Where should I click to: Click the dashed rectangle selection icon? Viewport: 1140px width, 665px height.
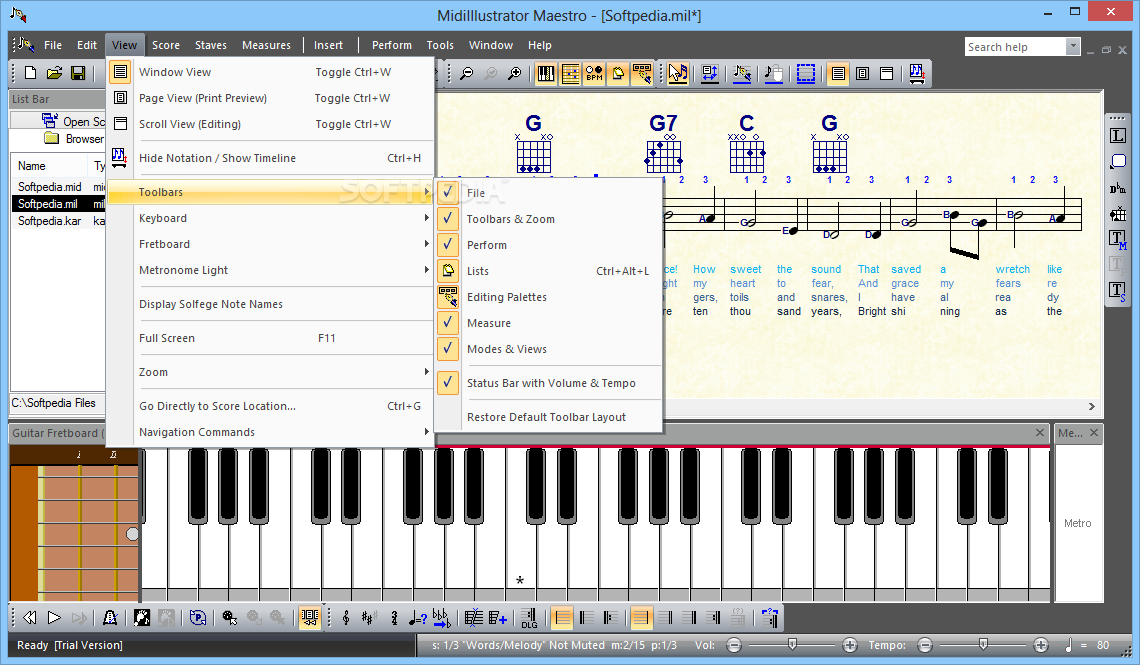[806, 73]
